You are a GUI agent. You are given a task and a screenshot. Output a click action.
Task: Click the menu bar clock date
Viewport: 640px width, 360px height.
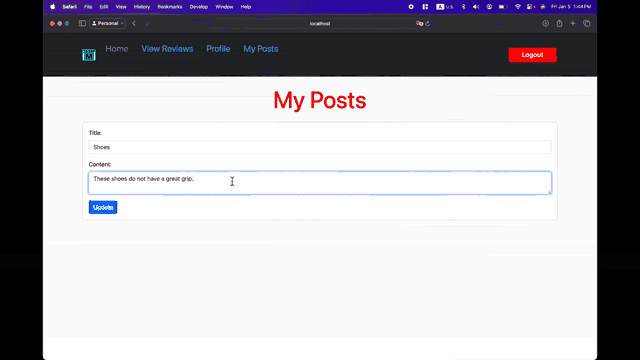(571, 7)
